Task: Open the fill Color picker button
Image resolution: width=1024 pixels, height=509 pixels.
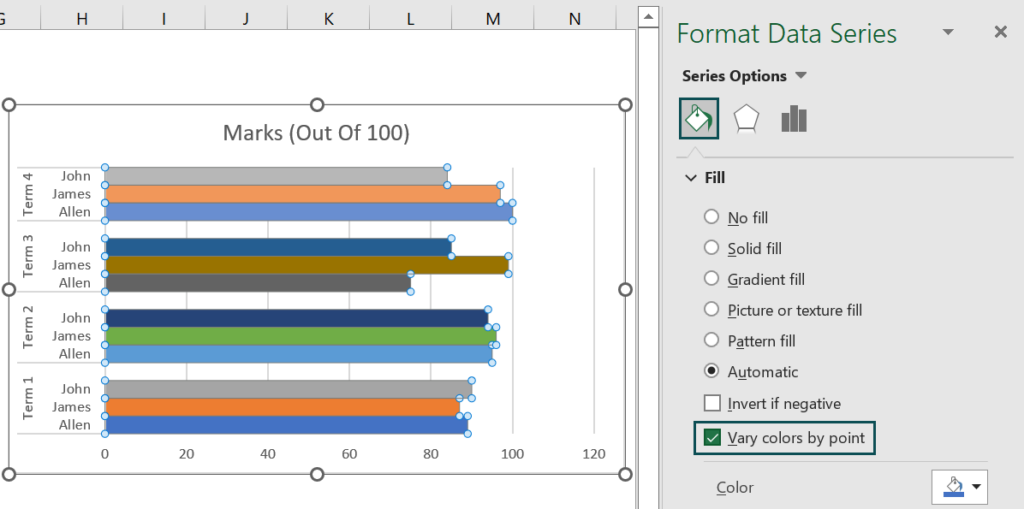Action: pos(959,487)
